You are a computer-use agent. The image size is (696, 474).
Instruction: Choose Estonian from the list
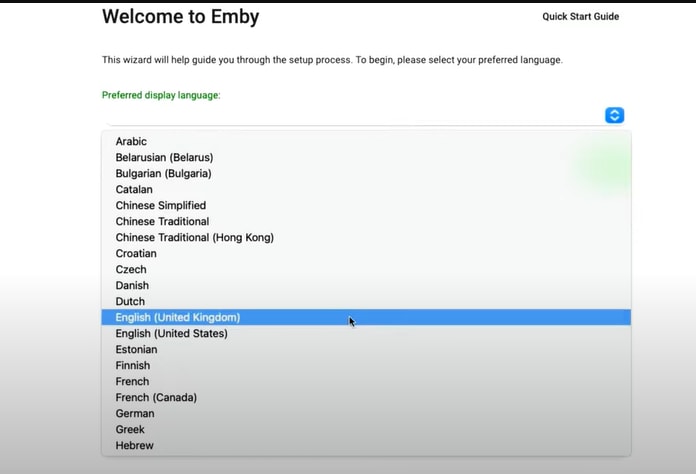[366, 349]
